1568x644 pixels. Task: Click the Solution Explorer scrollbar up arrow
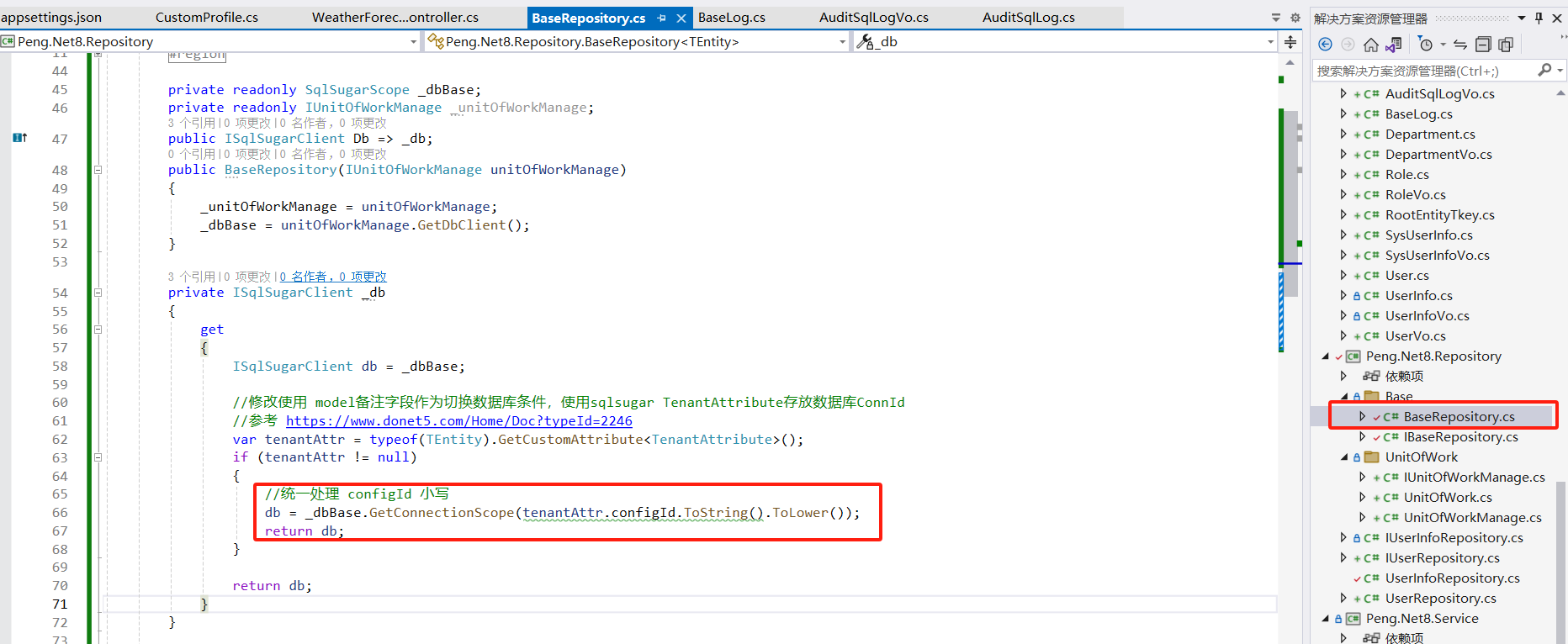1560,93
